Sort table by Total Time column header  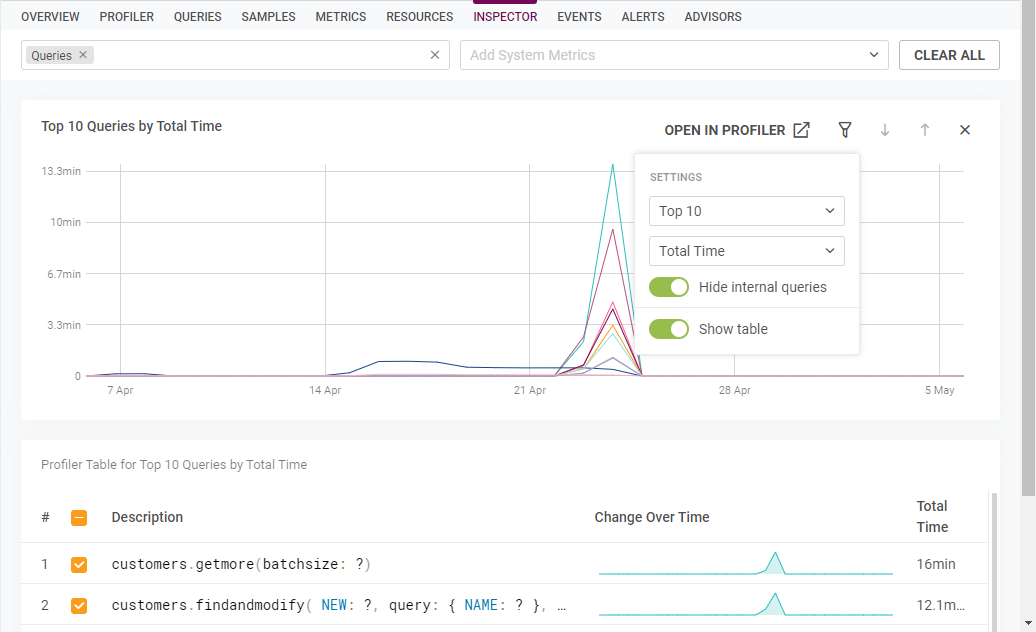tap(932, 516)
